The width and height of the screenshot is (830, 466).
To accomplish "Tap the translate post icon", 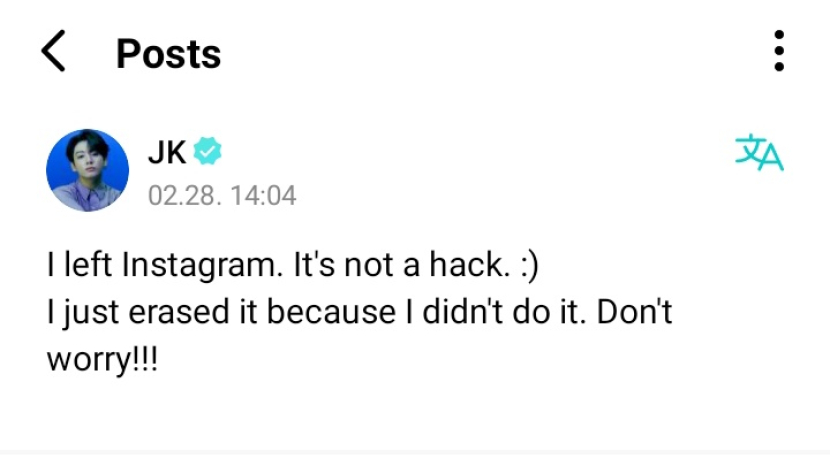I will tap(759, 154).
